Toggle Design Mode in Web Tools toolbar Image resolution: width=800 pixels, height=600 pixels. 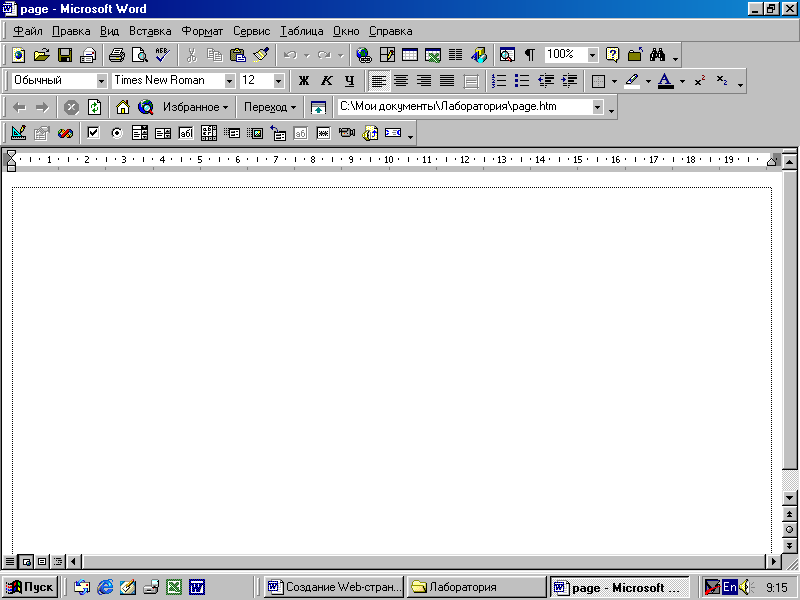[18, 133]
